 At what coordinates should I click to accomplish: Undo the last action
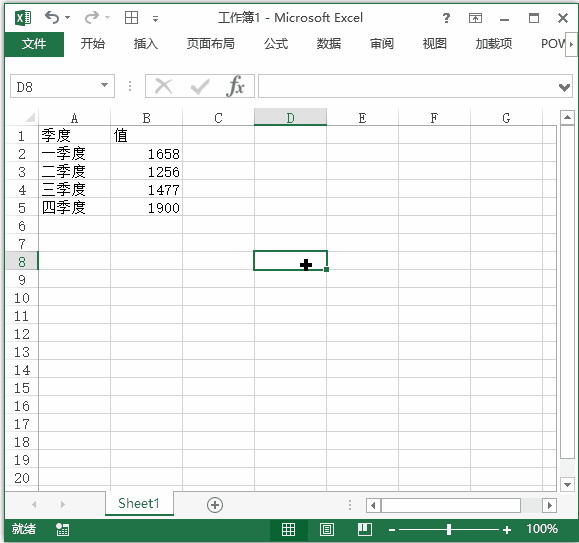point(52,17)
